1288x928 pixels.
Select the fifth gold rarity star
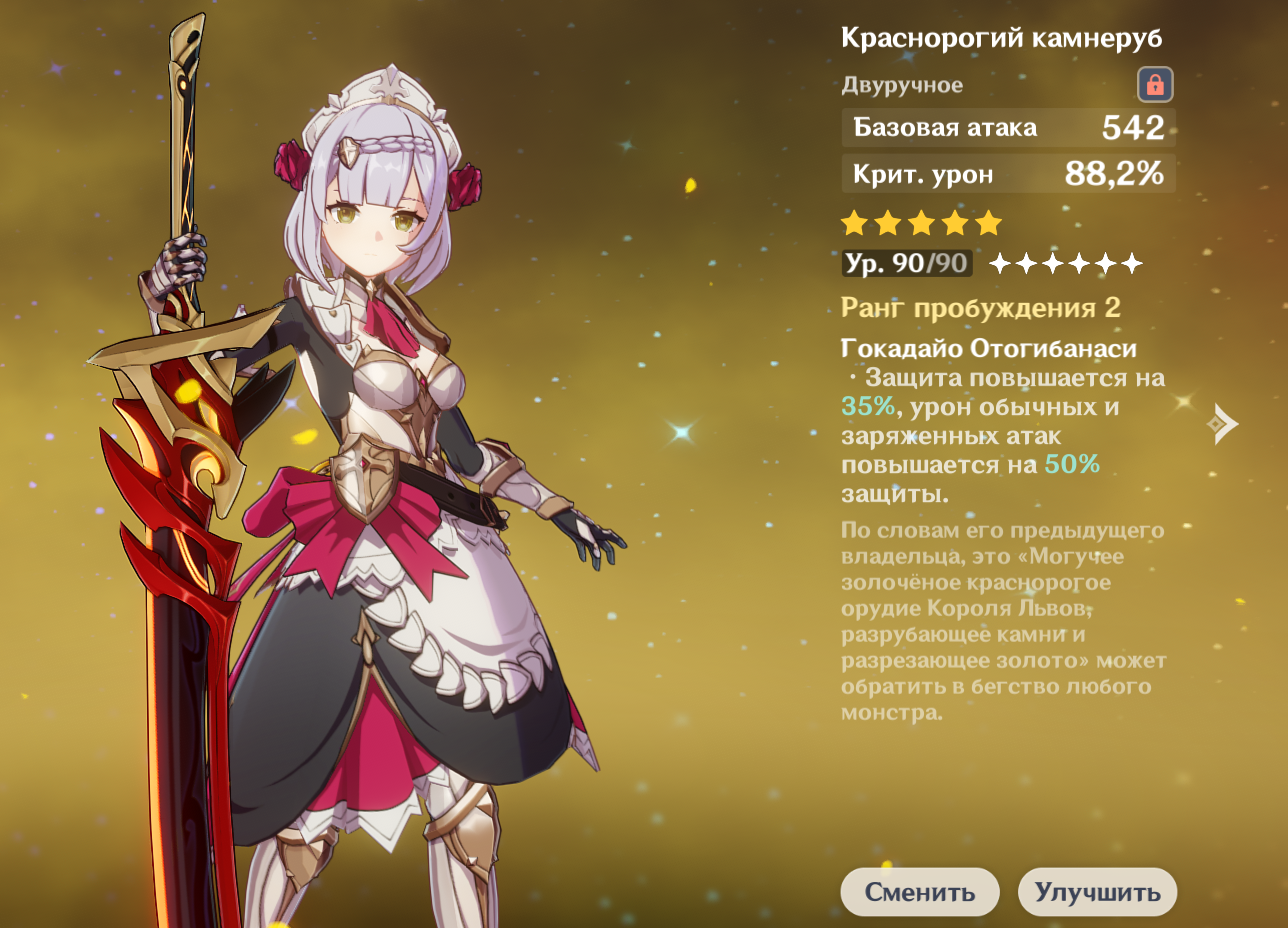tap(988, 222)
